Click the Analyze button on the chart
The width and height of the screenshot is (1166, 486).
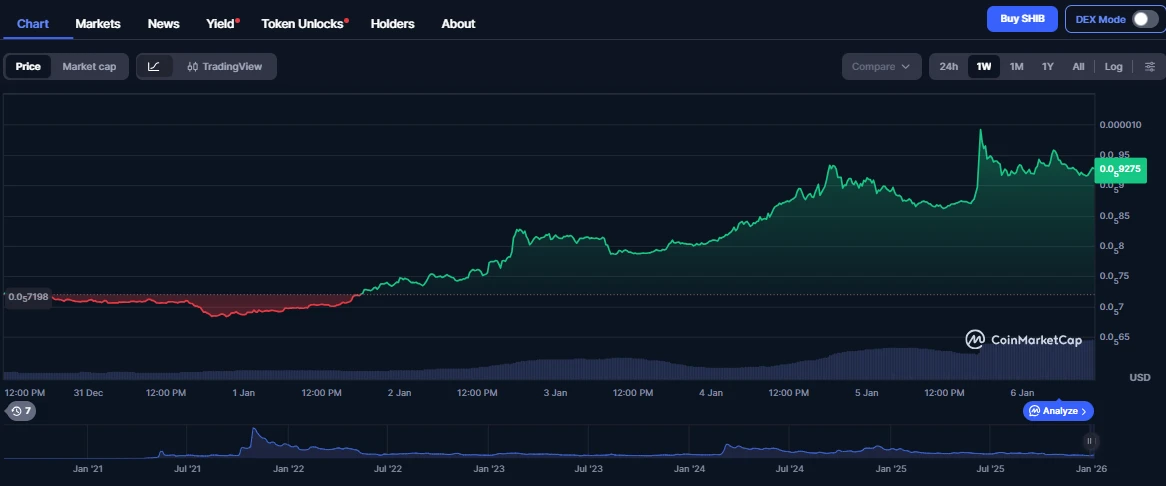[x=1058, y=411]
